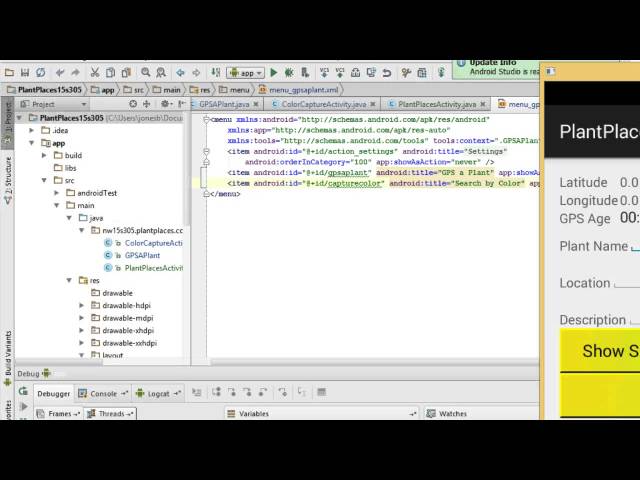
Task: Close the GPSAPlant.java tab
Action: [256, 104]
